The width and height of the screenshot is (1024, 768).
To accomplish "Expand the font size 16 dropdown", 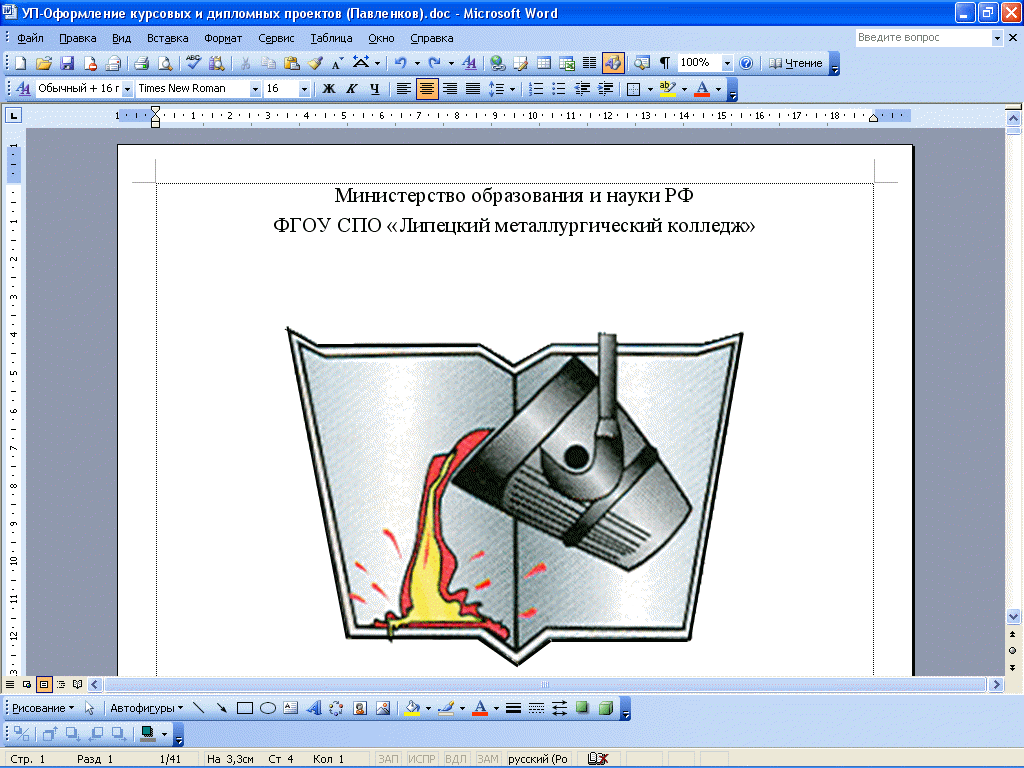I will pyautogui.click(x=304, y=88).
